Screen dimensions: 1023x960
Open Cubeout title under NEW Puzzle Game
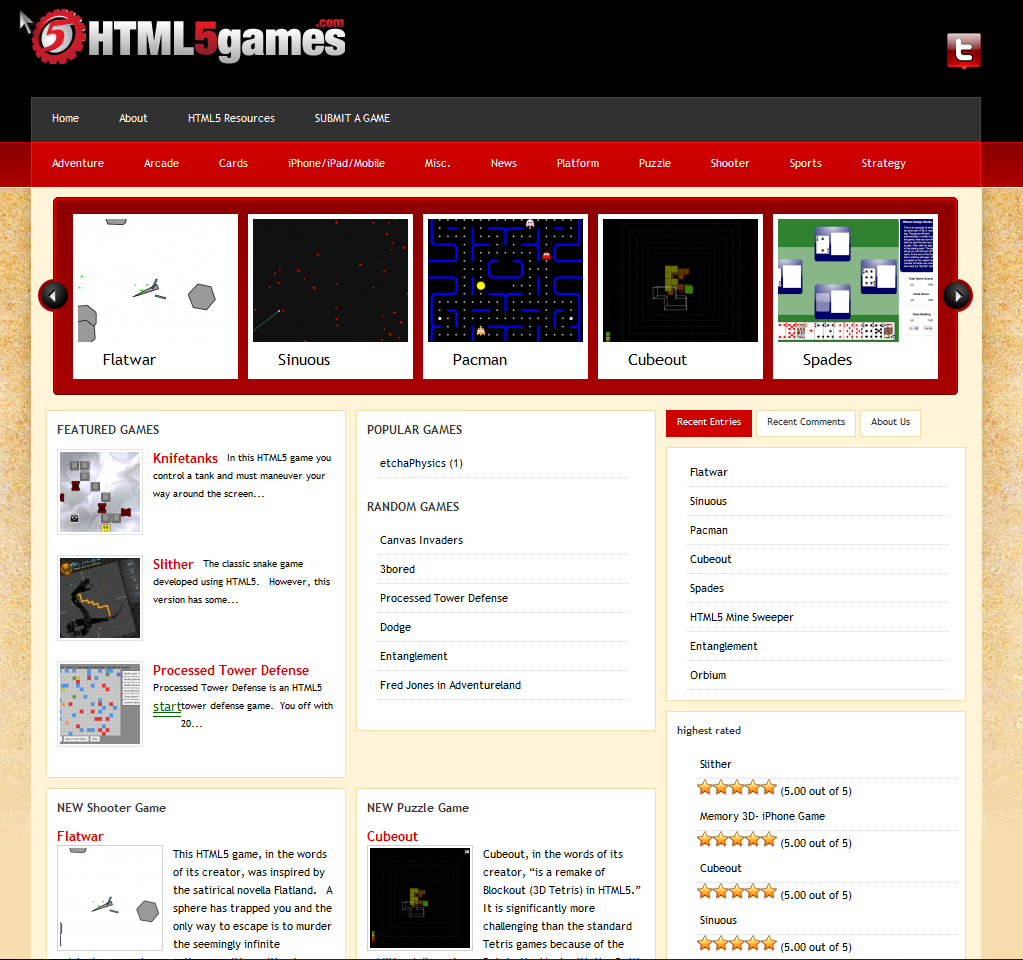click(x=392, y=837)
